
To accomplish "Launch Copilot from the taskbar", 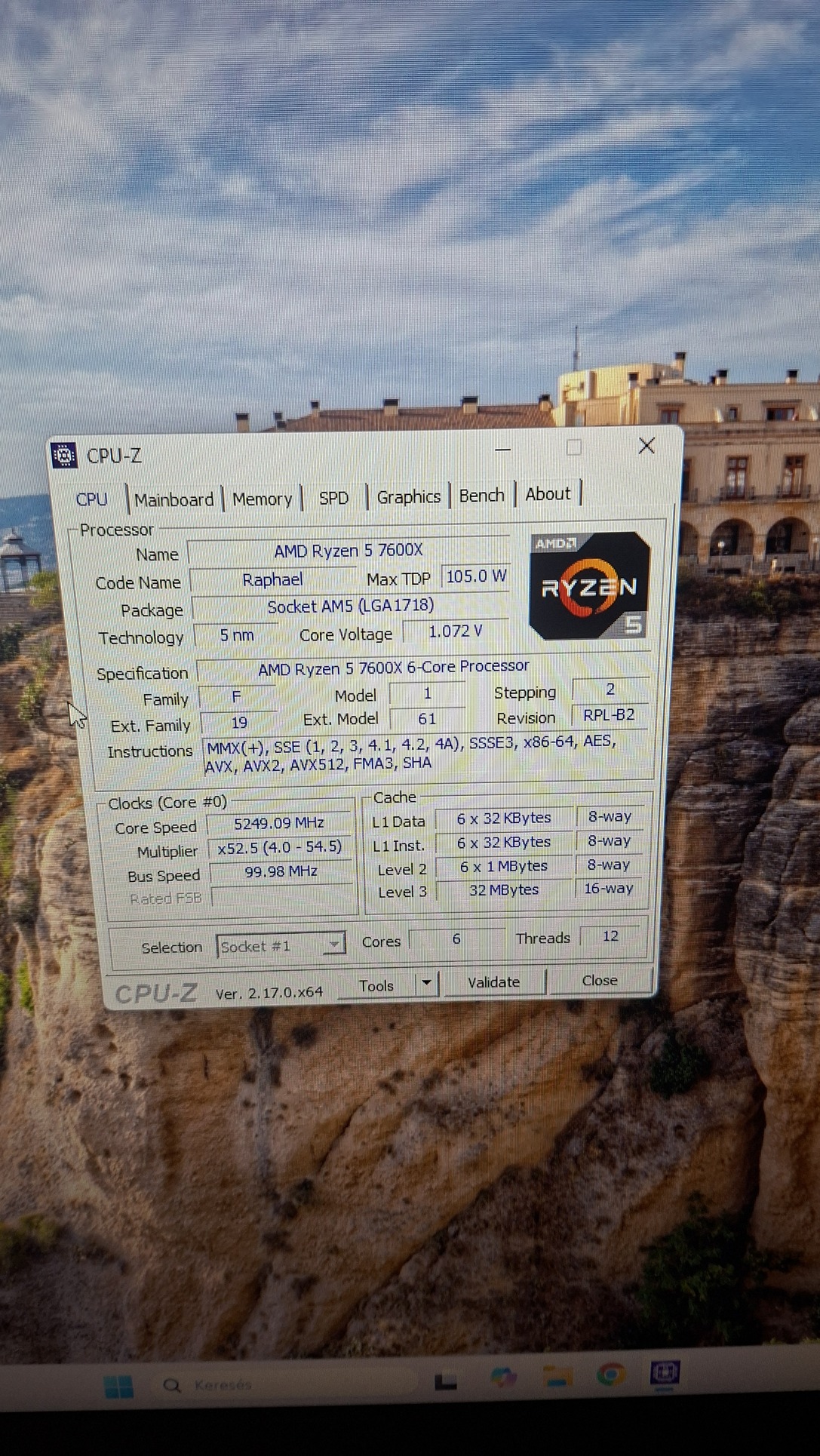I will pos(503,1378).
